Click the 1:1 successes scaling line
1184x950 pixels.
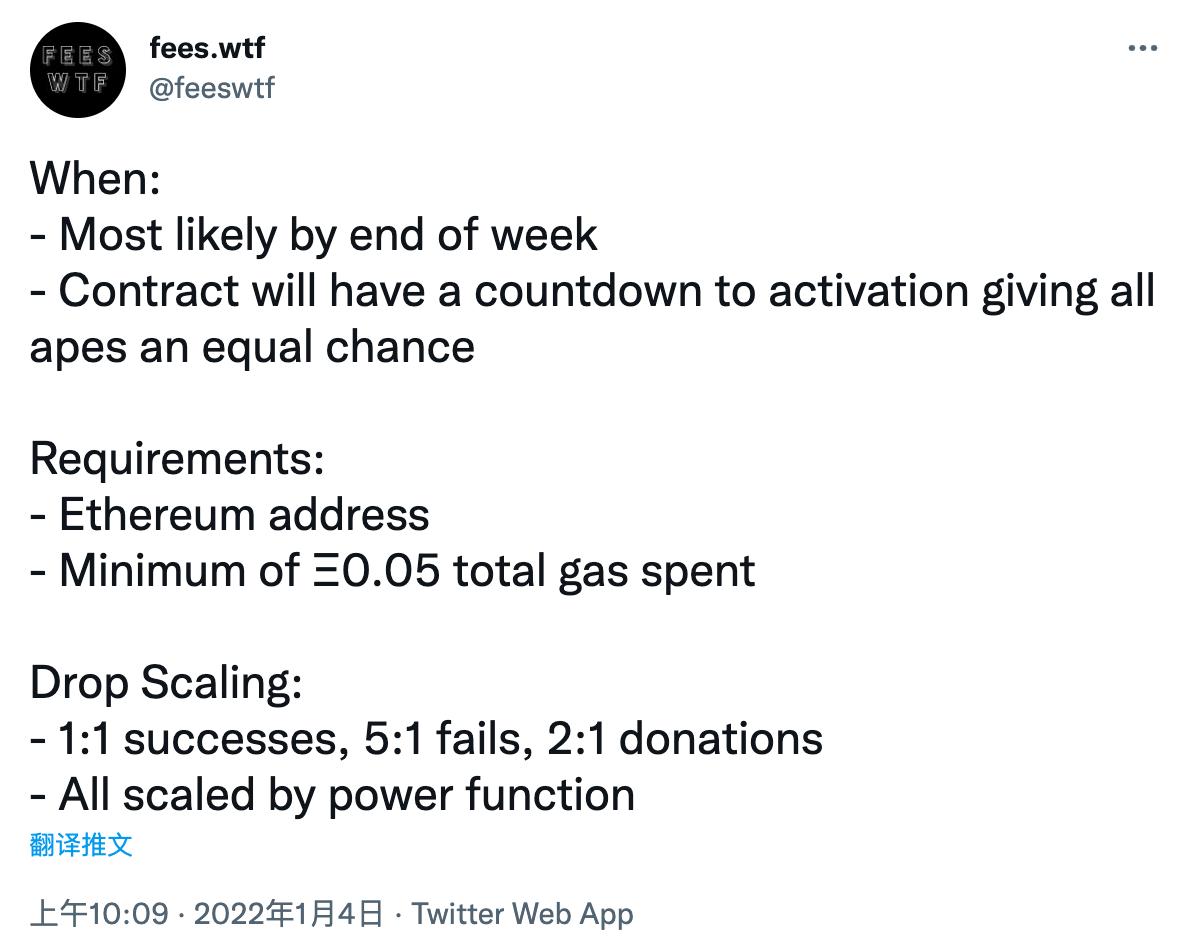click(x=425, y=739)
